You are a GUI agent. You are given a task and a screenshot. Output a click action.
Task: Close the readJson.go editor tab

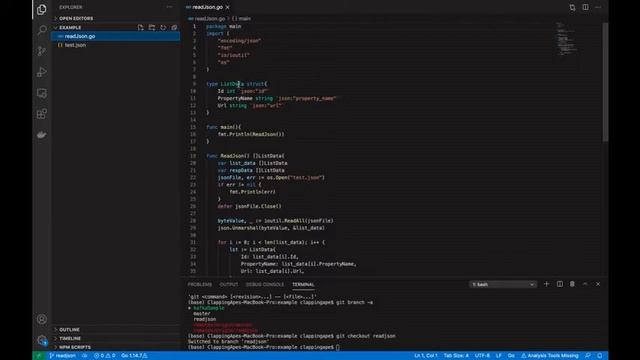228,7
